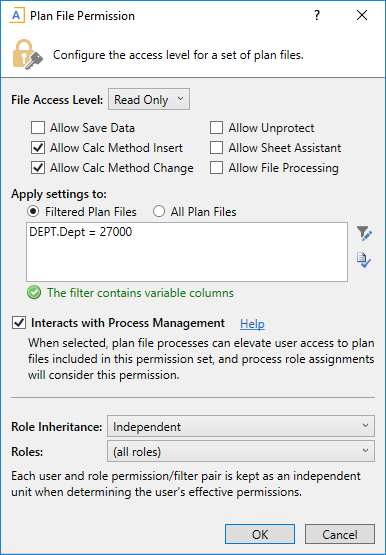Close the Plan File Permission dialog
Viewport: 386px width, 555px height.
point(362,15)
